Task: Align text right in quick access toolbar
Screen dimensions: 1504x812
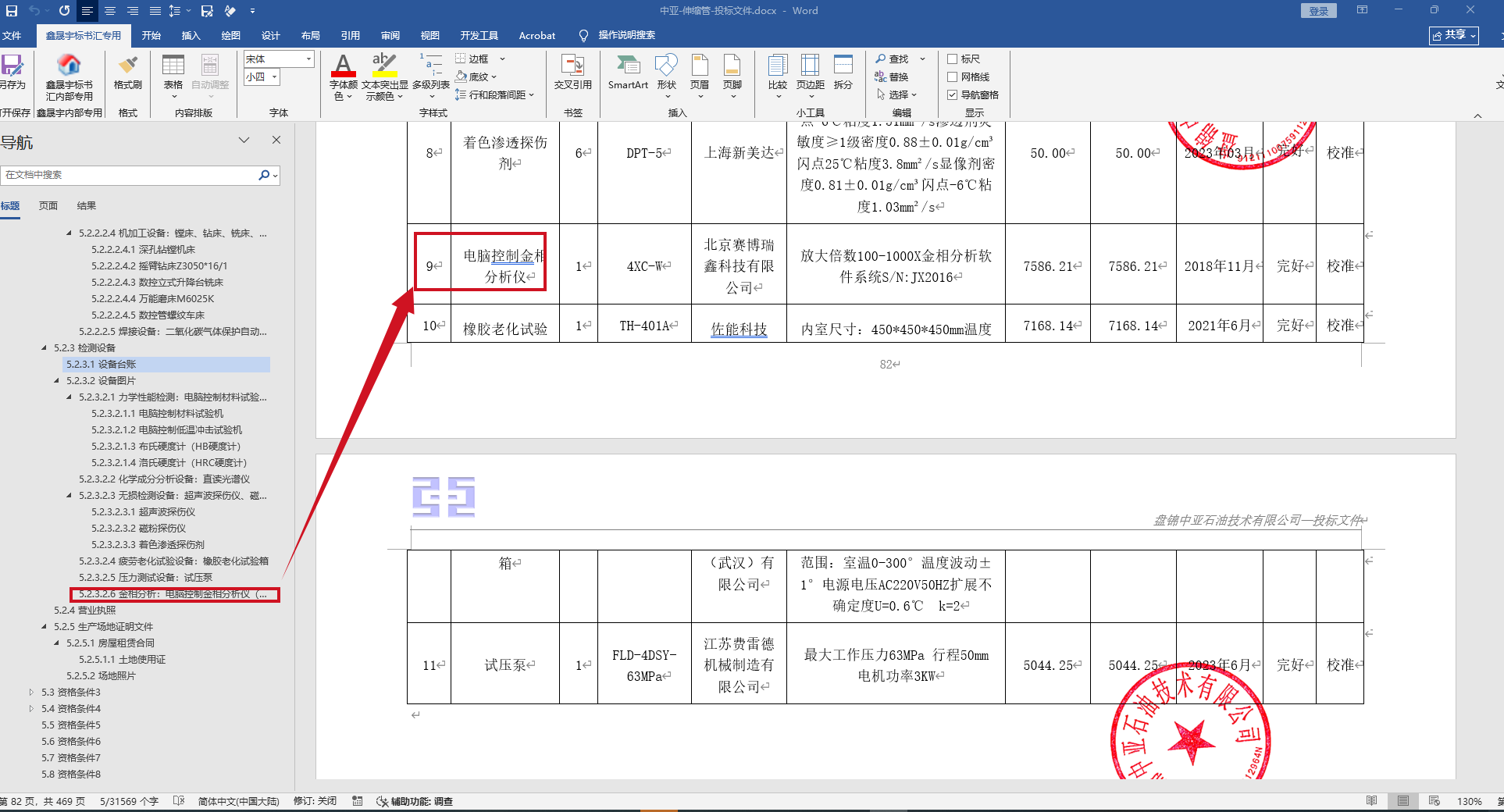Action: coord(133,11)
